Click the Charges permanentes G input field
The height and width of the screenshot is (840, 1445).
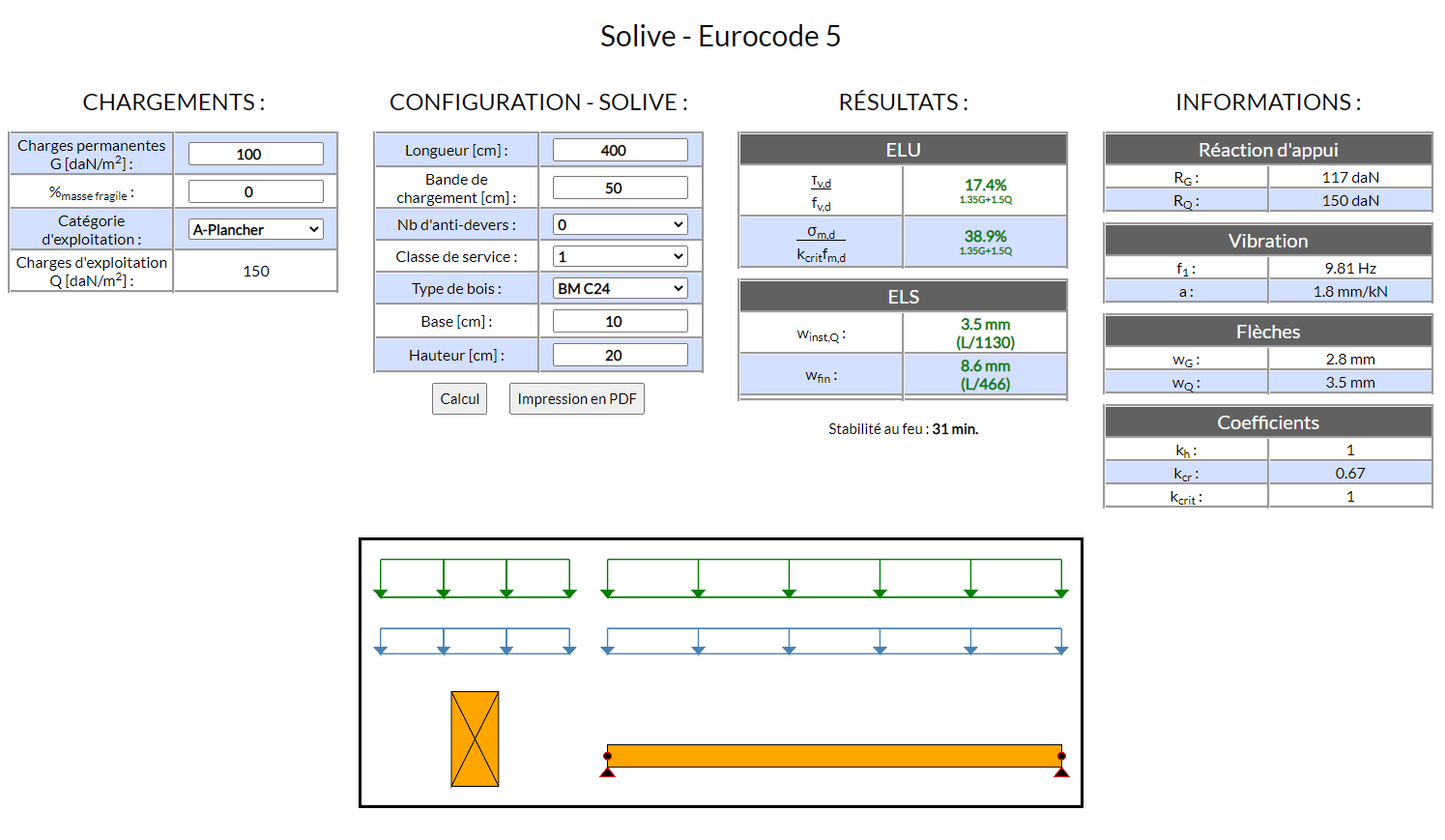256,155
